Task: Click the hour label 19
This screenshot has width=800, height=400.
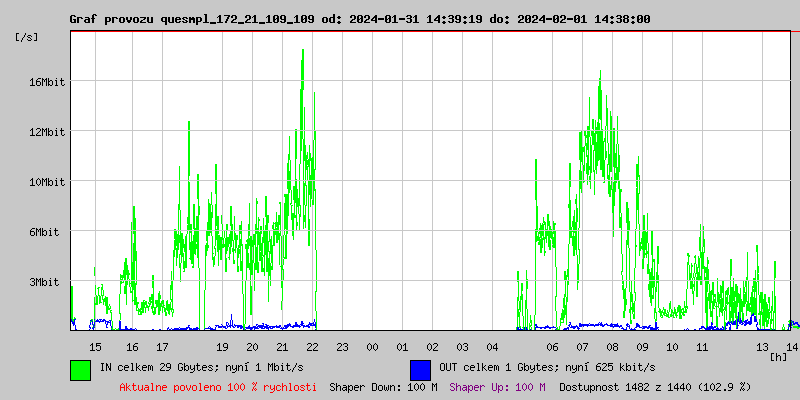Action: click(222, 347)
